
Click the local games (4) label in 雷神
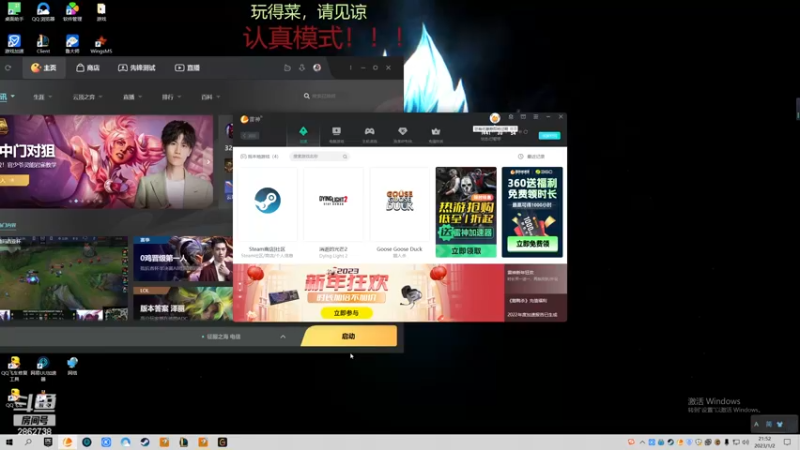coord(260,157)
